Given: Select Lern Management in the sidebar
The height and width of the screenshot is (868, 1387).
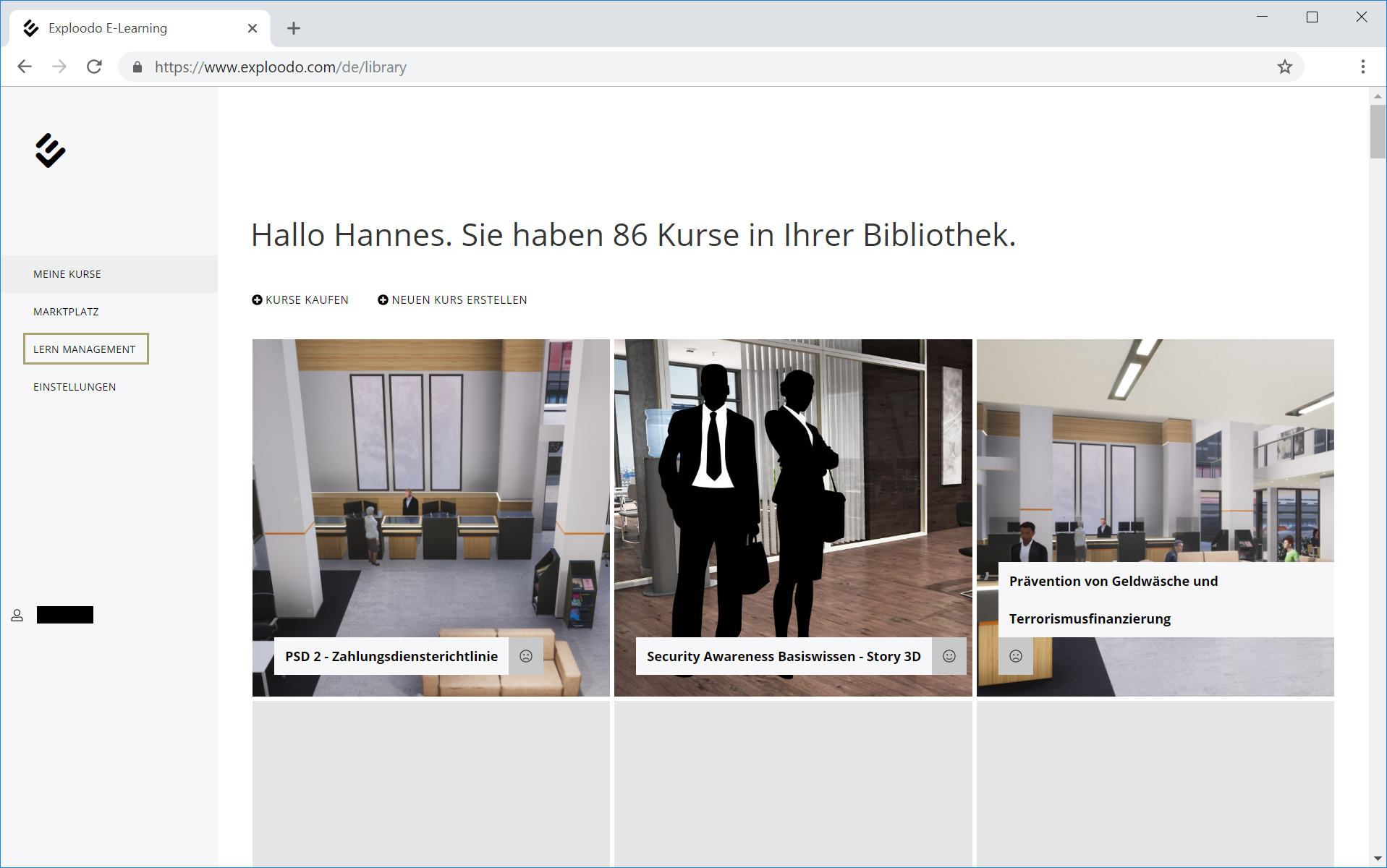Looking at the screenshot, I should pyautogui.click(x=85, y=349).
